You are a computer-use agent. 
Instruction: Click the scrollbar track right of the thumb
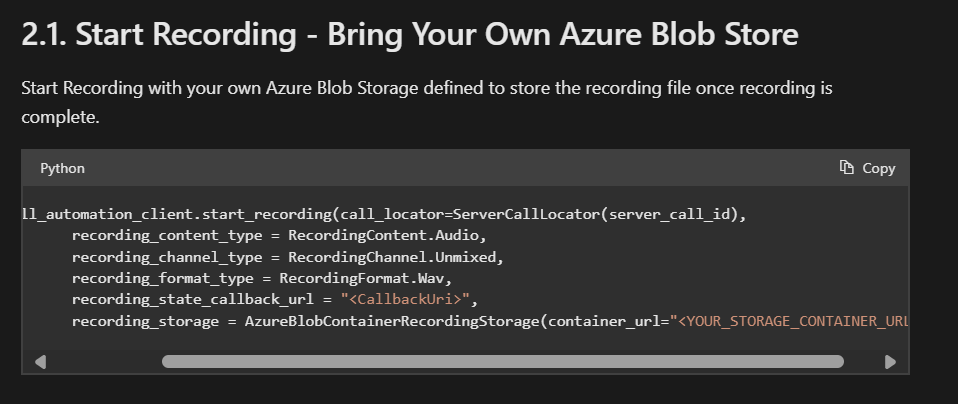[x=863, y=362]
